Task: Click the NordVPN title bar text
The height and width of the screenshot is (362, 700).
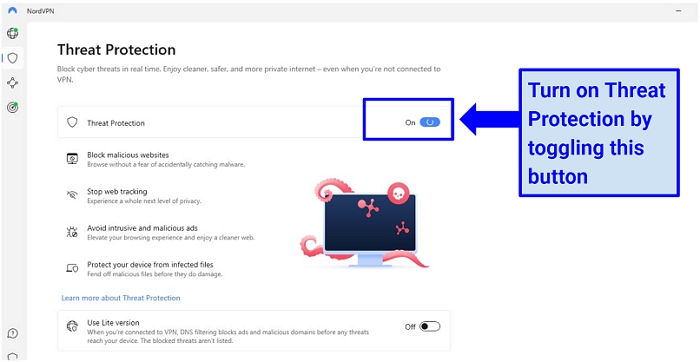Action: point(40,11)
